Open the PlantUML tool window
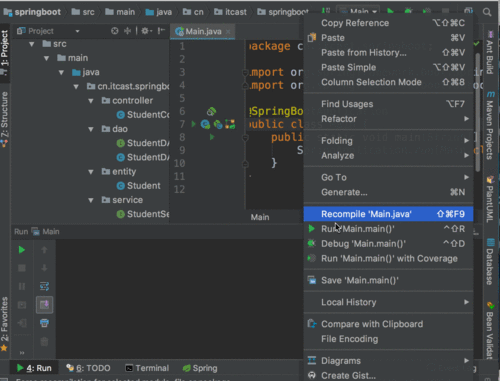Image resolution: width=500 pixels, height=381 pixels. click(x=490, y=199)
